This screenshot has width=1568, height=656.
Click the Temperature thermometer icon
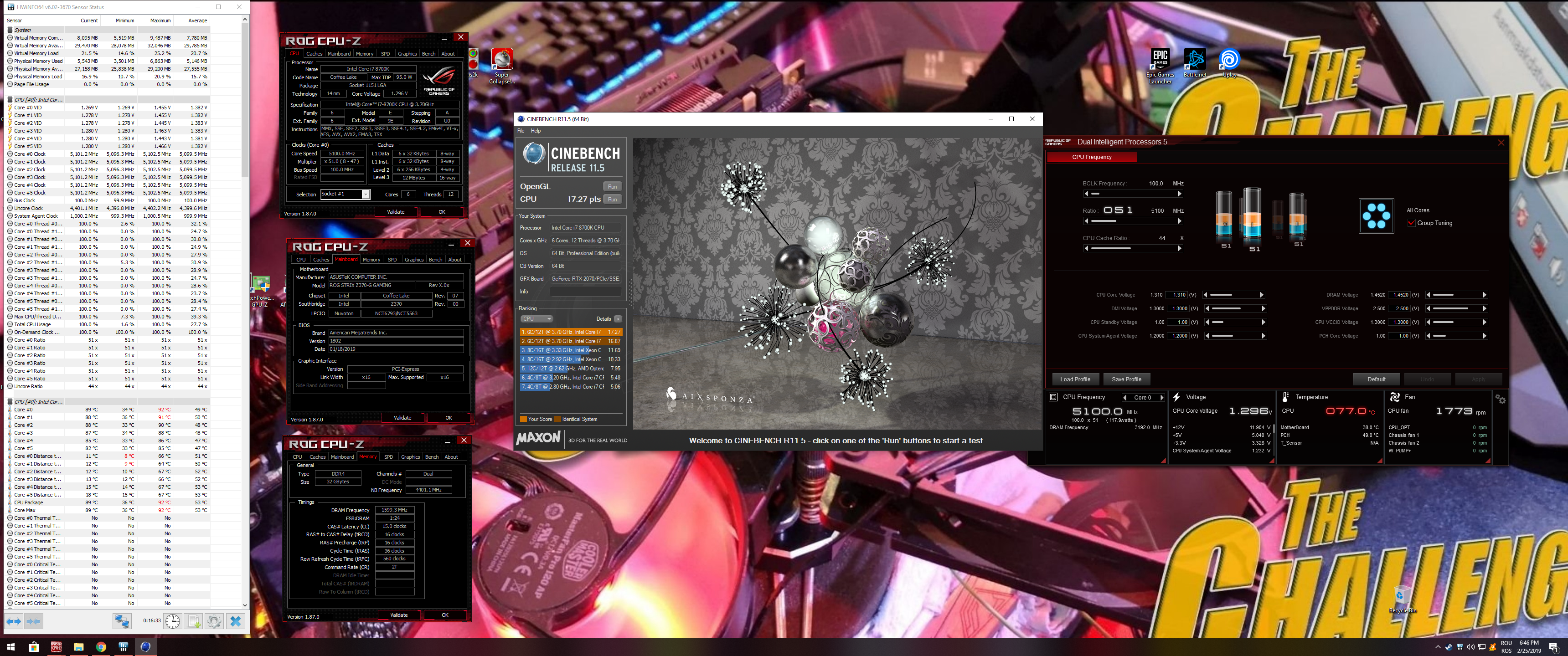1285,397
